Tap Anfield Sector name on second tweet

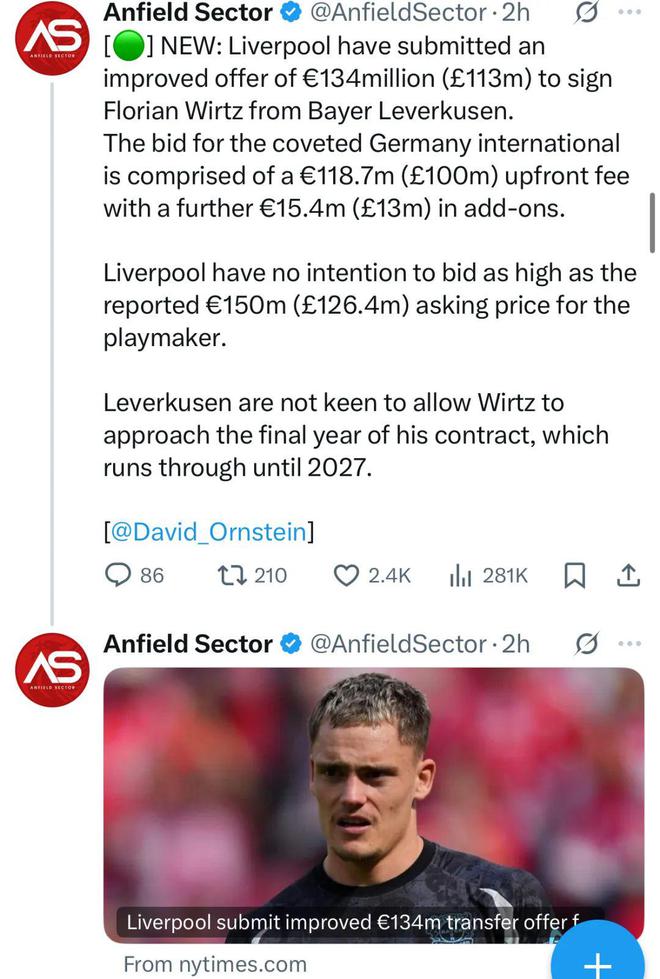click(x=188, y=644)
